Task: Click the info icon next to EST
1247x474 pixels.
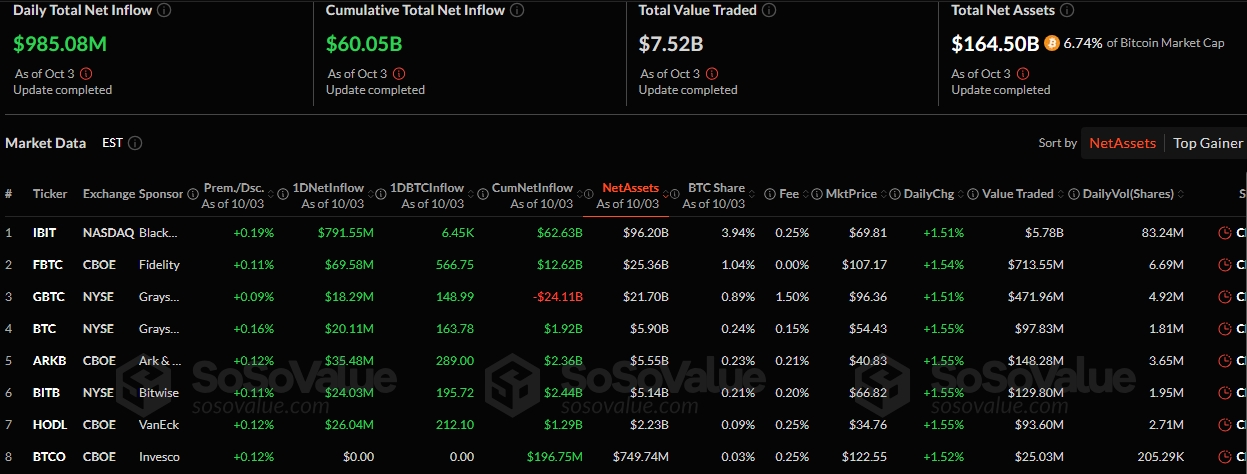Action: 135,143
